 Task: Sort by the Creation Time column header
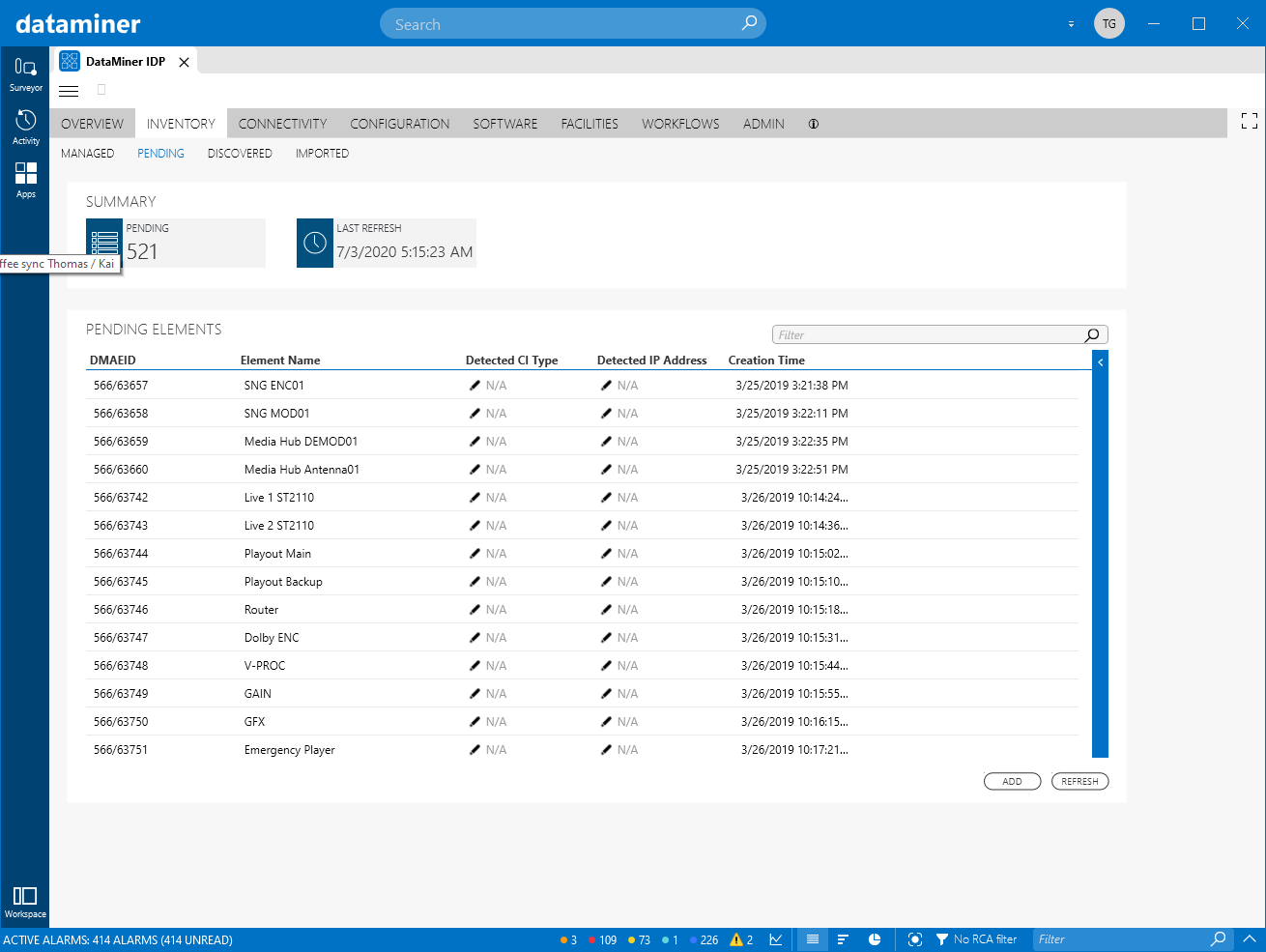pyautogui.click(x=766, y=361)
